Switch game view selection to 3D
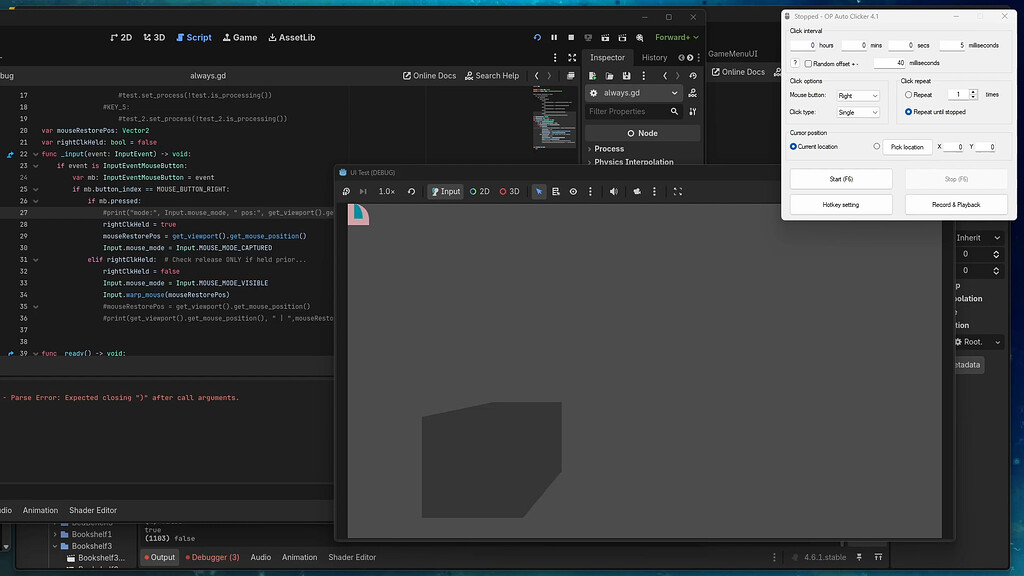Image resolution: width=1024 pixels, height=576 pixels. tap(509, 191)
